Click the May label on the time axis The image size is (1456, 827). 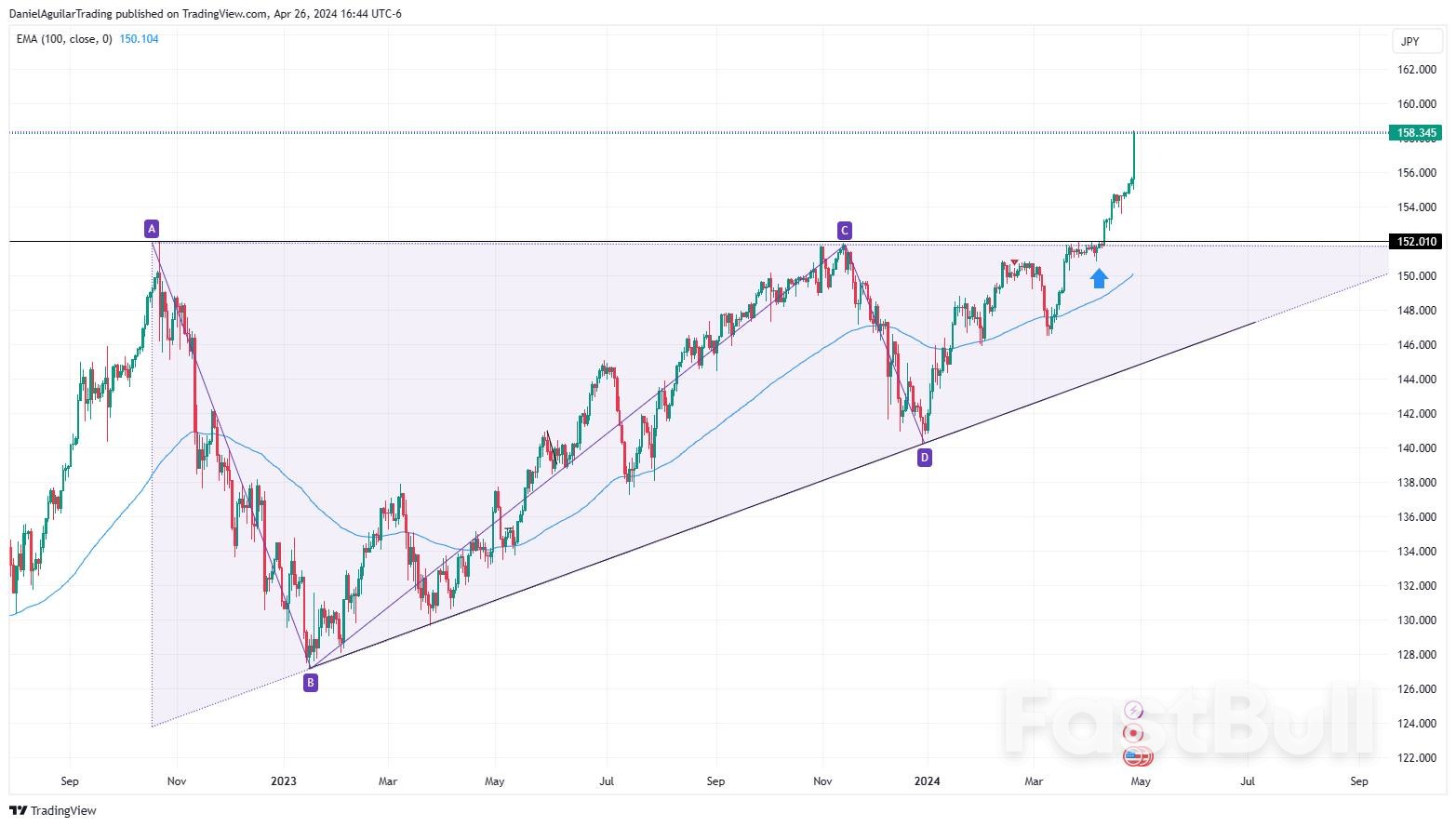(x=1141, y=781)
